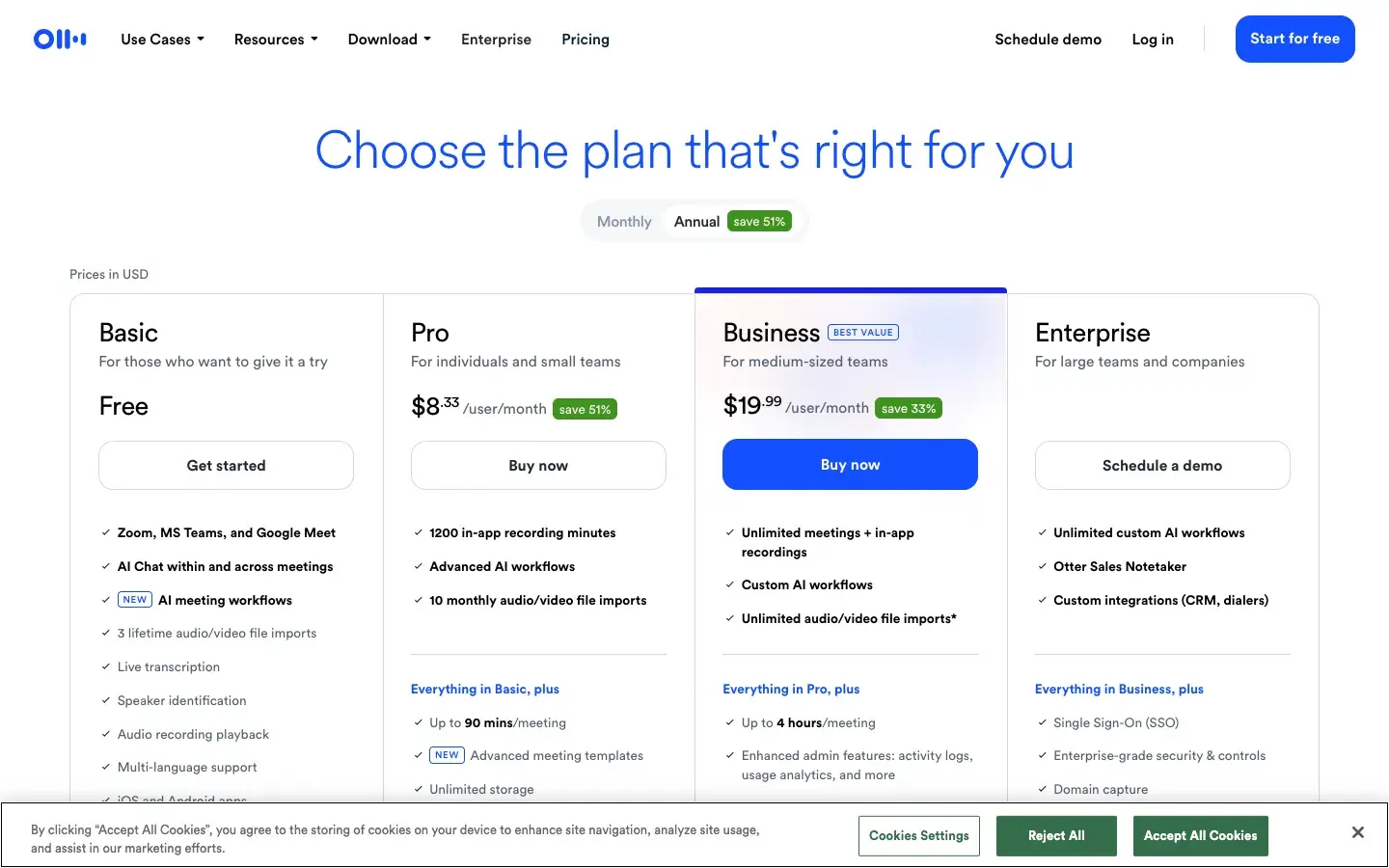Click the Otter logo in the header
Viewport: 1389px width, 868px height.
coord(60,40)
